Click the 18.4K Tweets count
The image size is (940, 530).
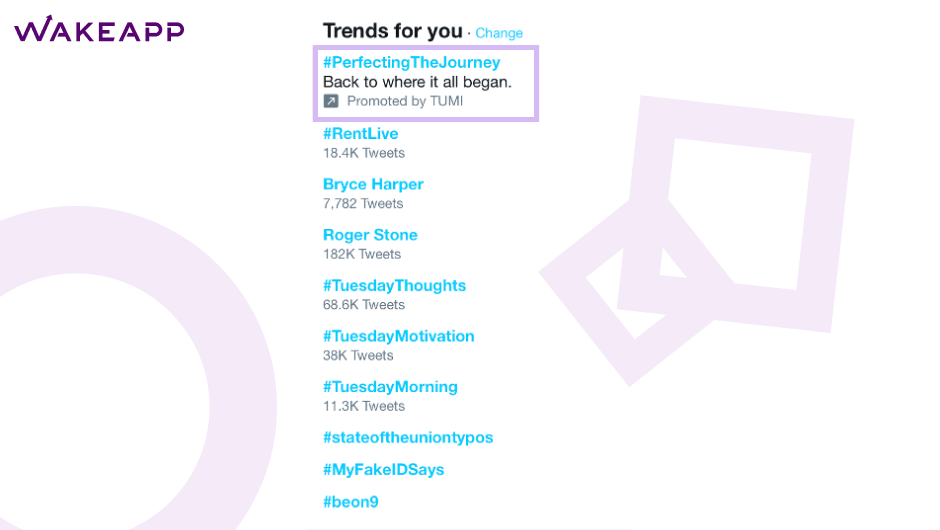tap(364, 153)
